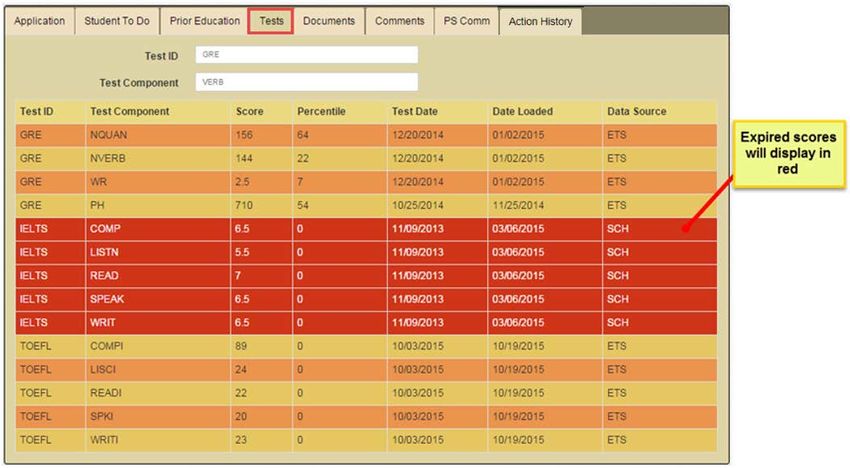
Task: Switch to Student To Do tab
Action: (117, 21)
